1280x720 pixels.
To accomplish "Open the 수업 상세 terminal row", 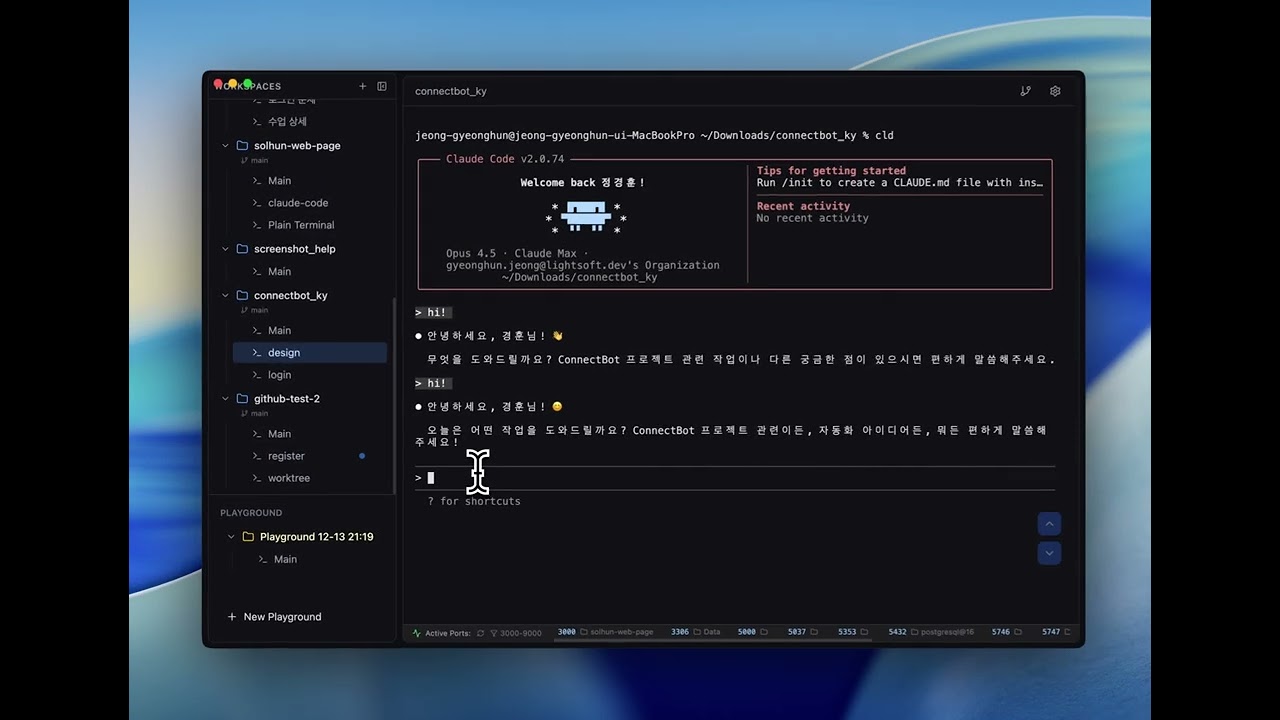I will click(310, 121).
